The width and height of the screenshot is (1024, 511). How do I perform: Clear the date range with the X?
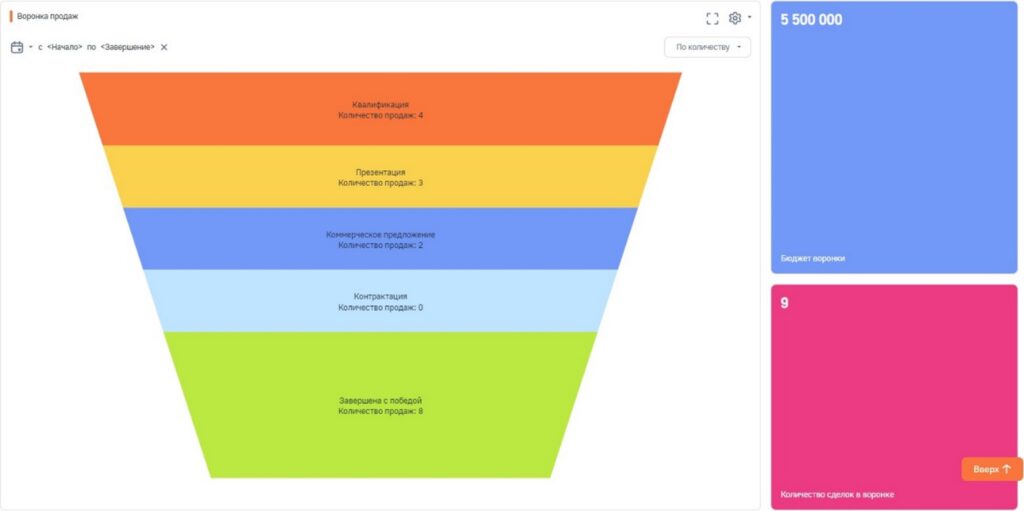tap(164, 47)
